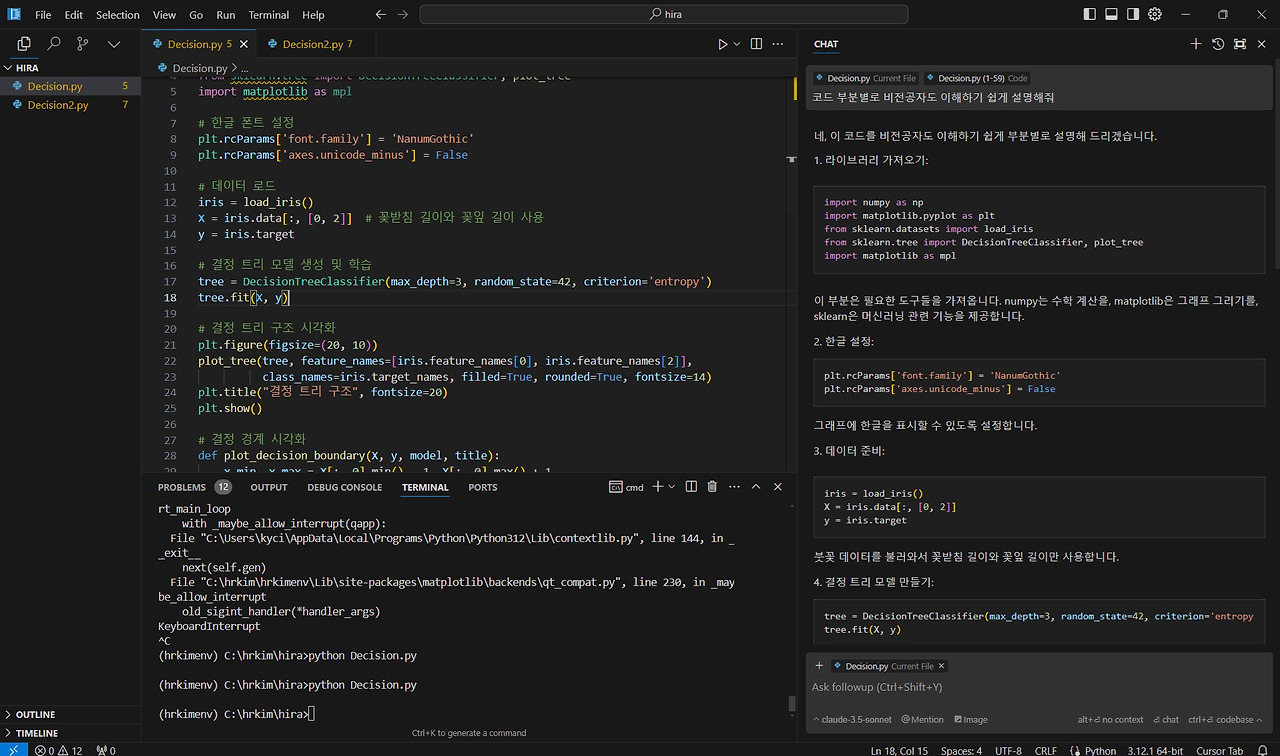This screenshot has width=1280, height=756.
Task: Select Decision2.py in the file explorer
Action: [58, 105]
